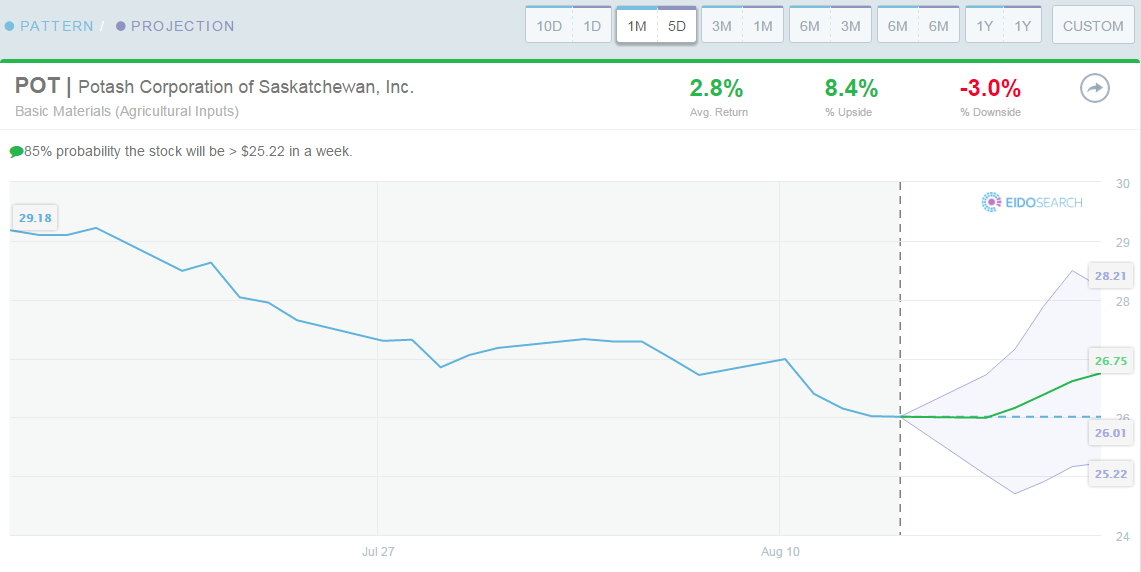
Task: Select the 1Y / 1Y timeframe button
Action: pos(1003,25)
